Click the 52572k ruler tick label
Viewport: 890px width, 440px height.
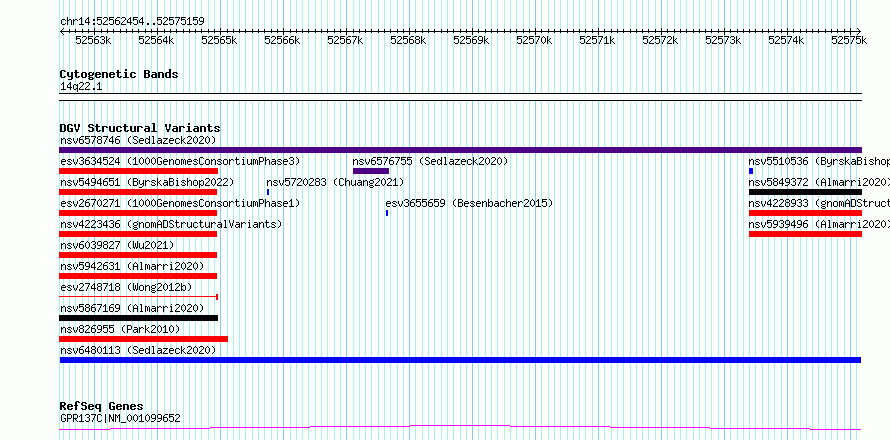tap(660, 40)
